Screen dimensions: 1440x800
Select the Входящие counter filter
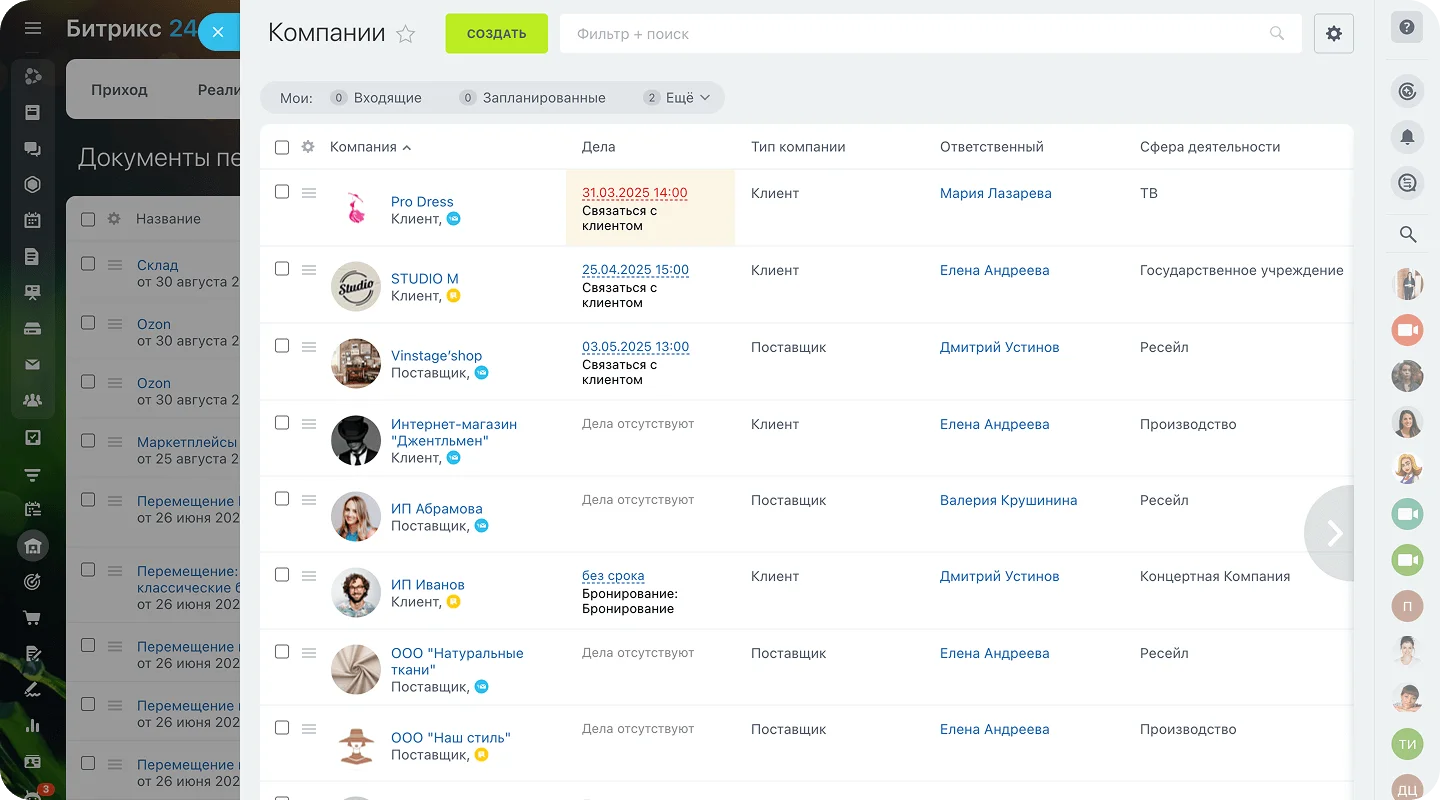(386, 98)
